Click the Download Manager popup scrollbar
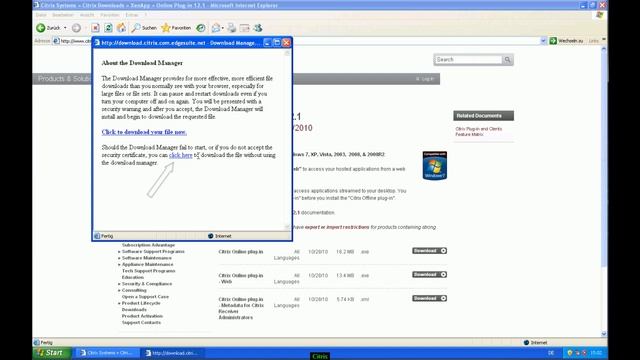This screenshot has height=360, width=640. 287,140
